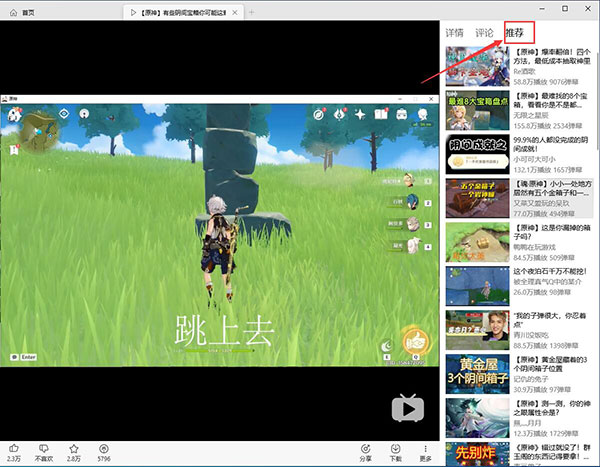Open the 更多 more options menu

(426, 447)
